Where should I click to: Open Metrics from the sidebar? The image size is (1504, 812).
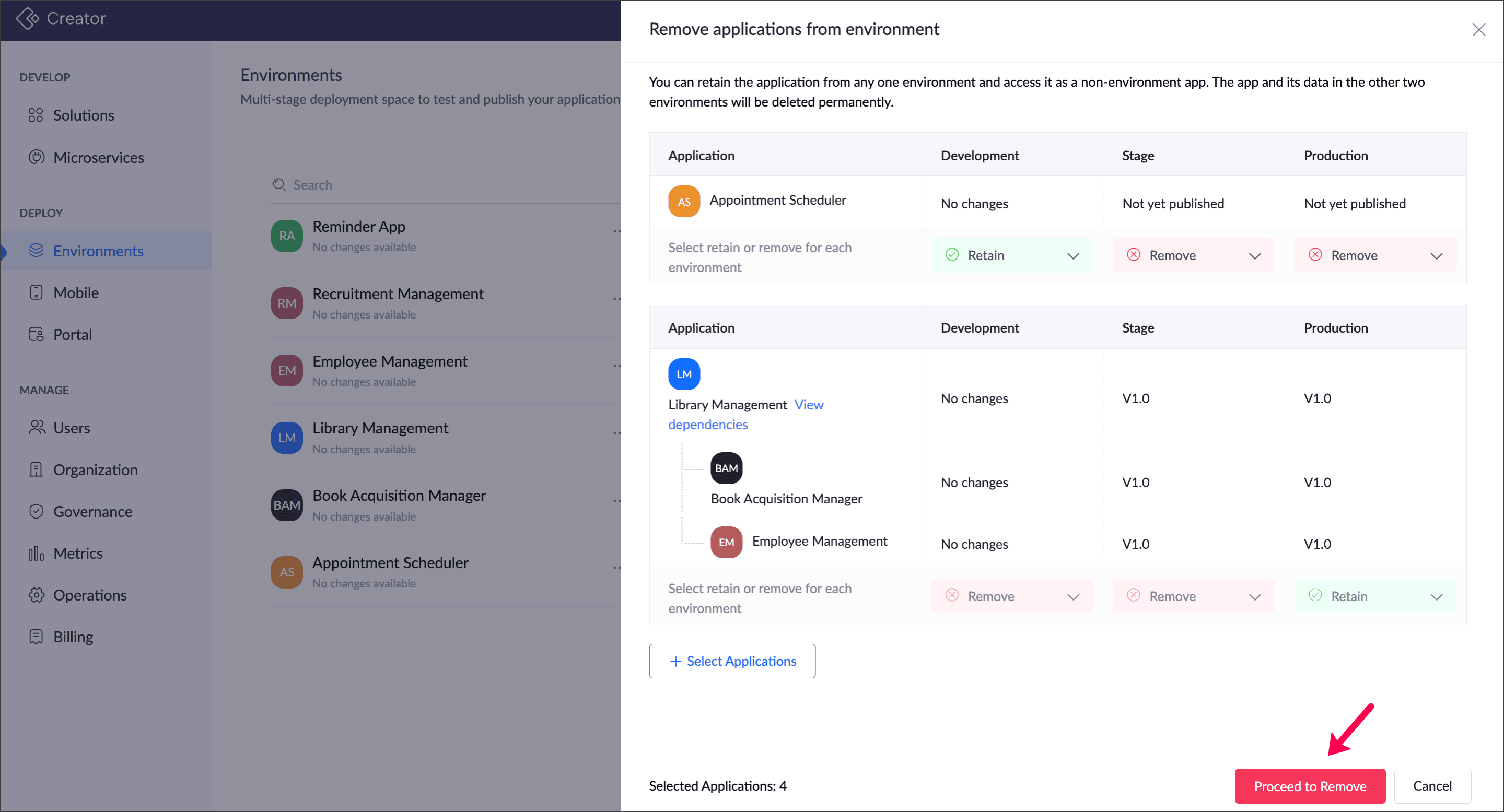click(x=78, y=554)
